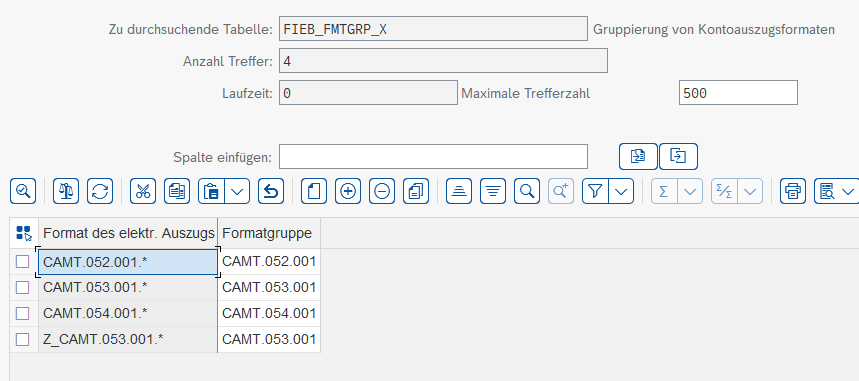
Task: Click the Views layout icon
Action: 827,191
